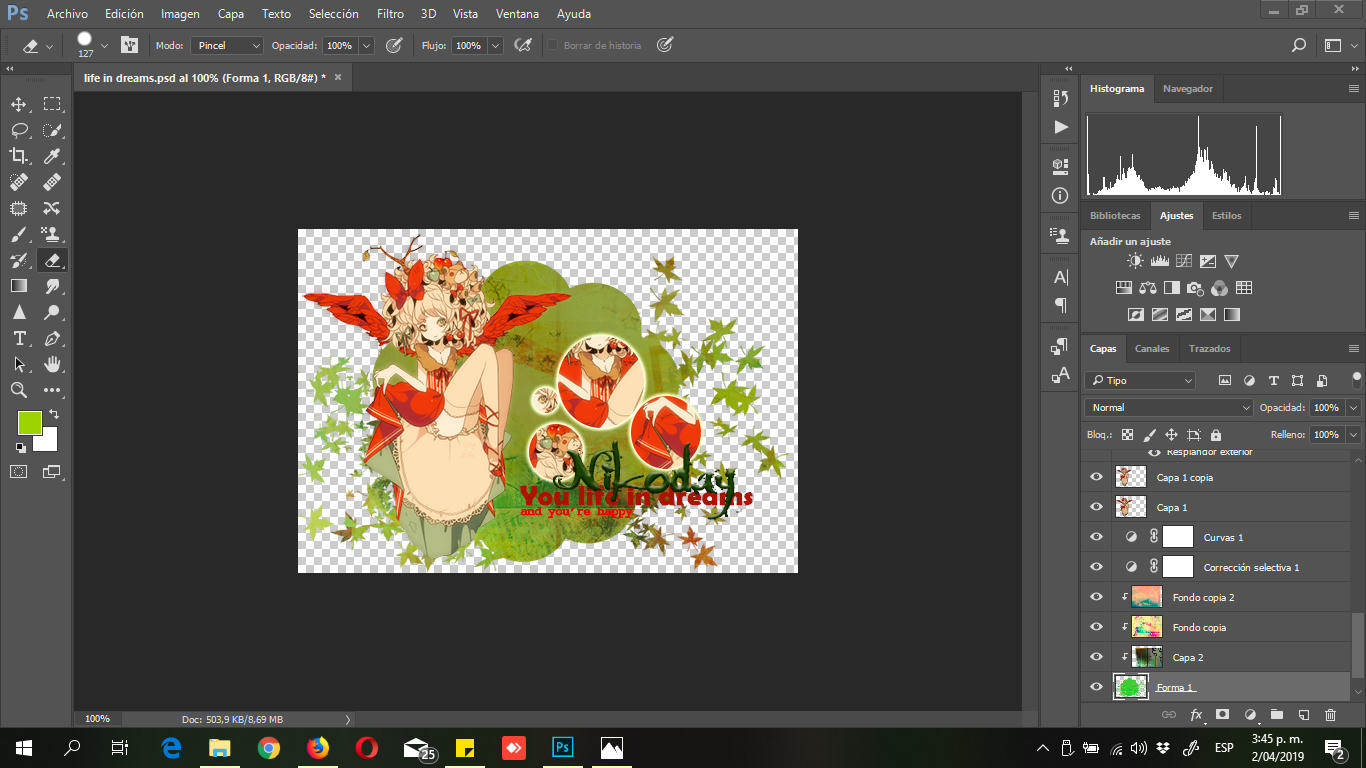The width and height of the screenshot is (1366, 768).
Task: Open the Windows Start menu
Action: click(24, 747)
